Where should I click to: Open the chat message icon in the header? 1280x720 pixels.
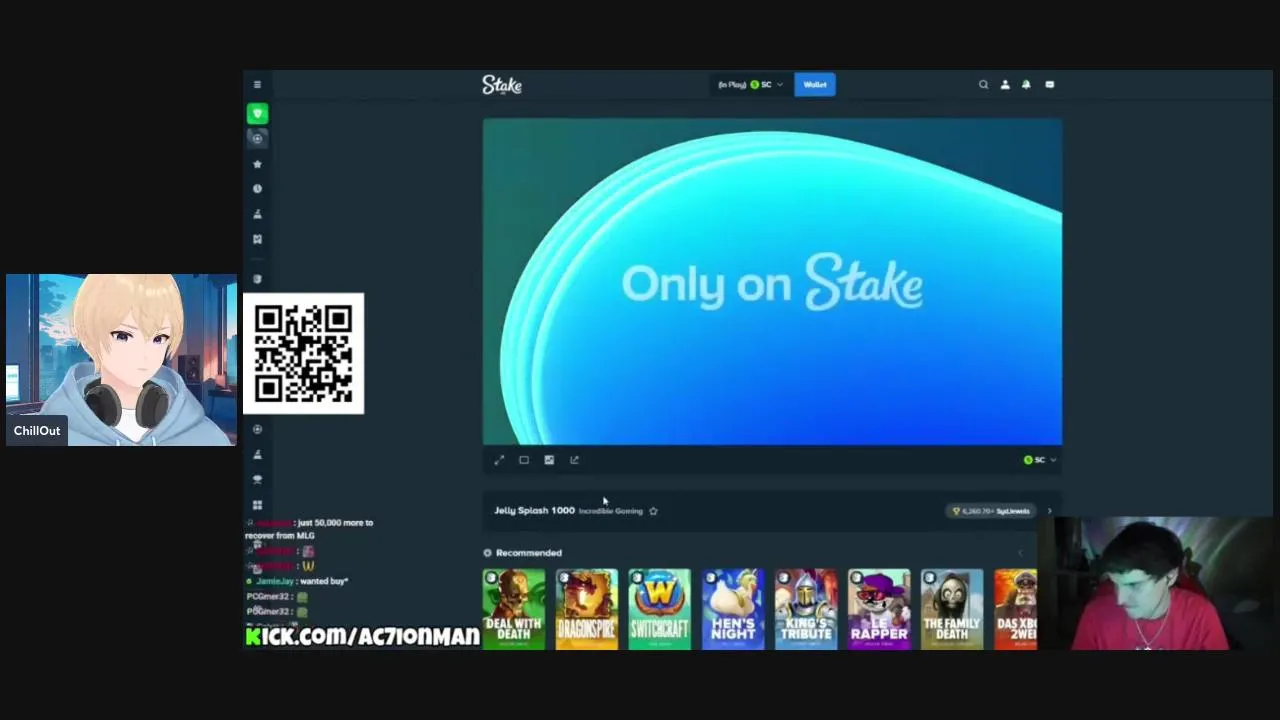pyautogui.click(x=1049, y=85)
